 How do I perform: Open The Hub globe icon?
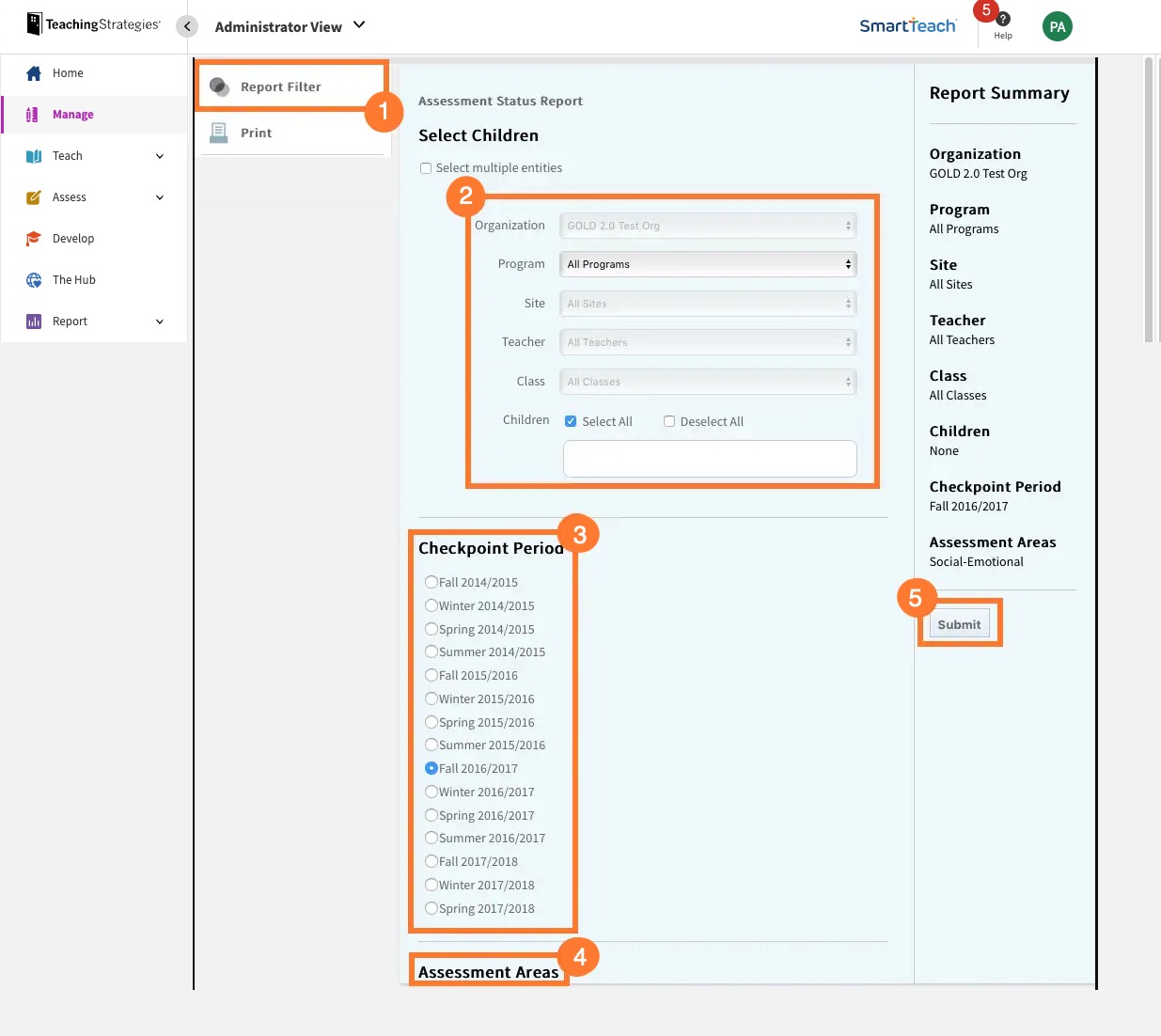coord(35,279)
